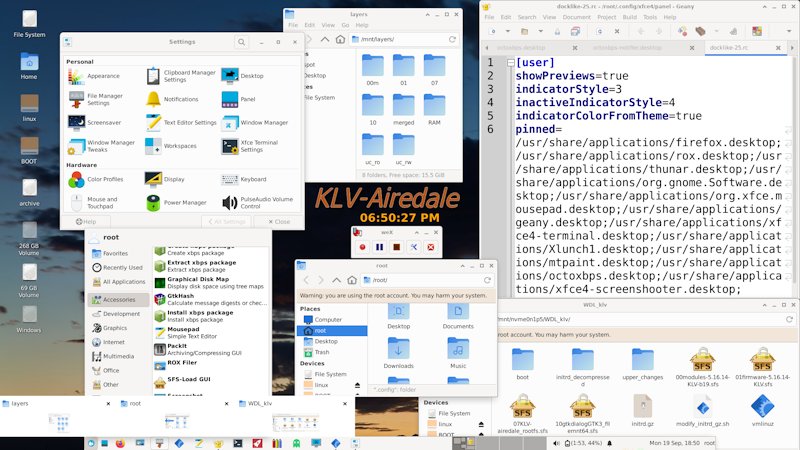Launch Firefox from the dock panel
The width and height of the screenshot is (800, 450).
tap(120, 443)
